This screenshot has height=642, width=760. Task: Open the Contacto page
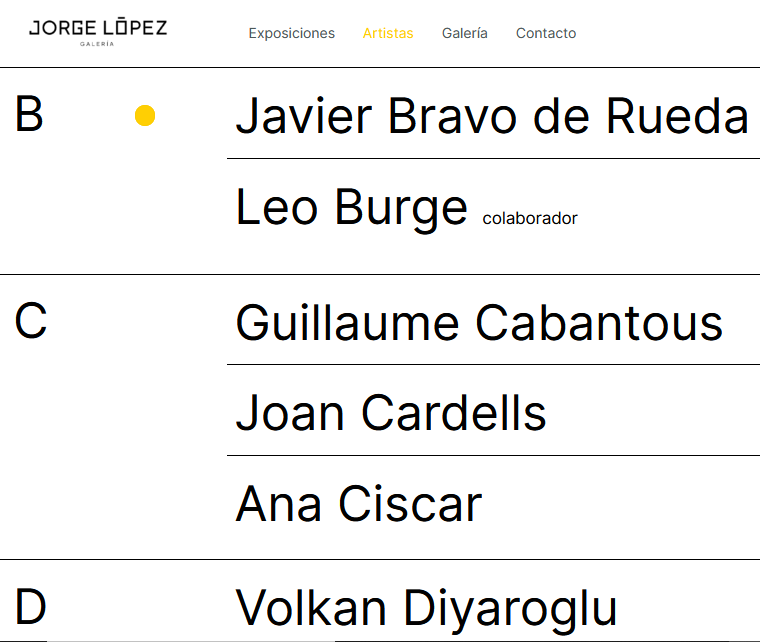pyautogui.click(x=546, y=33)
